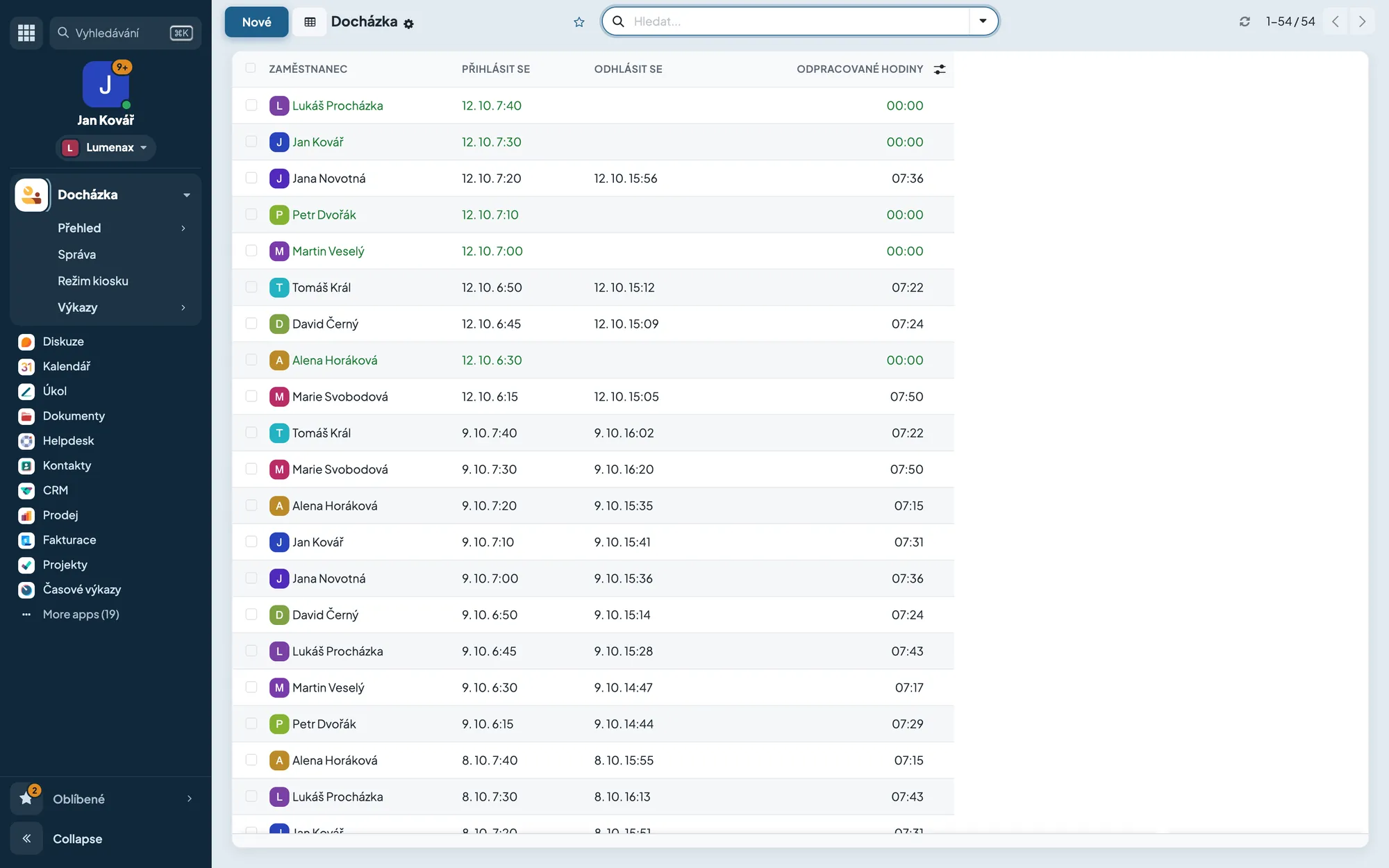1389x868 pixels.
Task: Tick checkbox for Marie Svobodová 9.10. 7:30 row
Action: 251,469
